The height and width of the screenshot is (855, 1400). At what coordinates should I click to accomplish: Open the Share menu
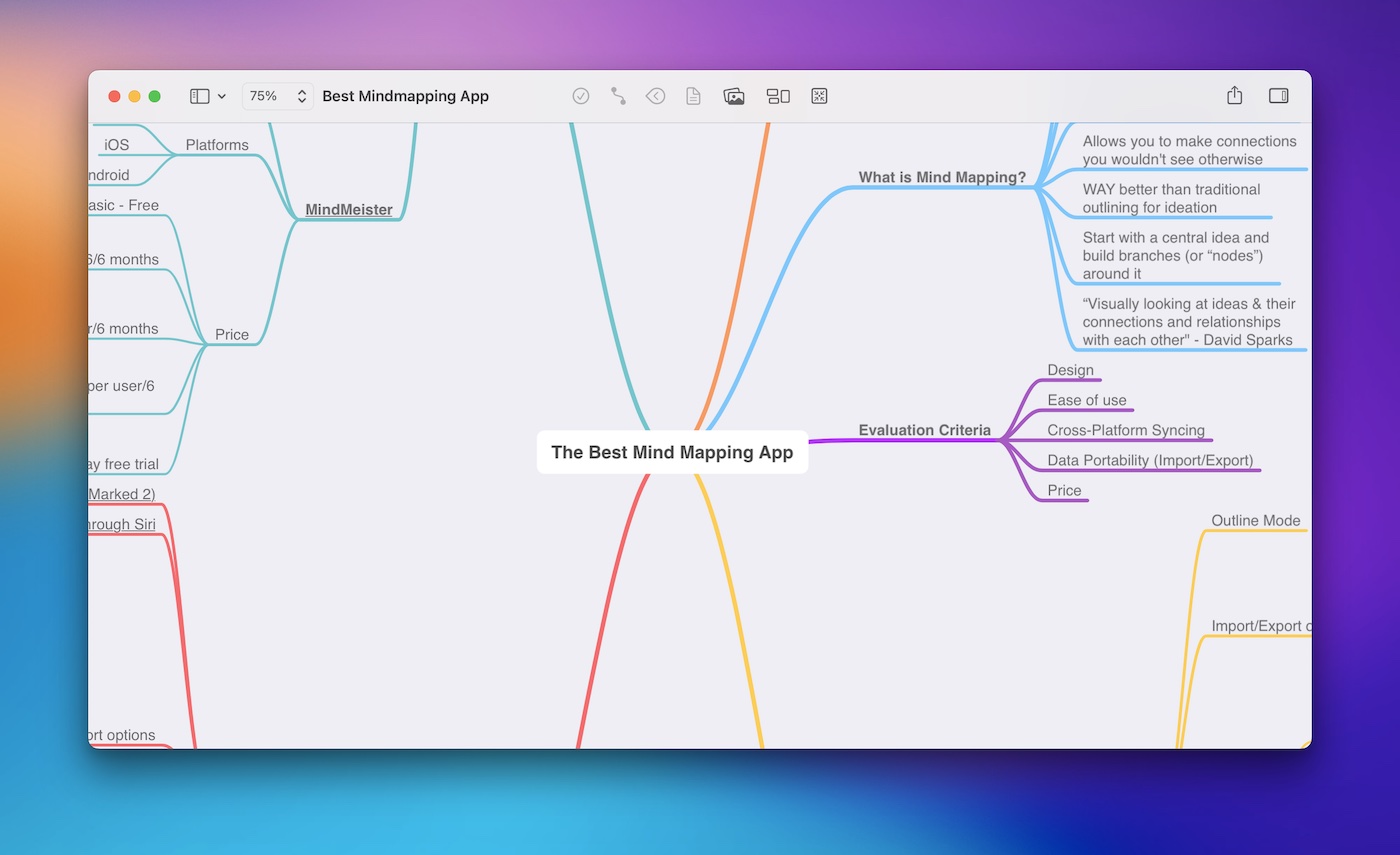pyautogui.click(x=1233, y=96)
